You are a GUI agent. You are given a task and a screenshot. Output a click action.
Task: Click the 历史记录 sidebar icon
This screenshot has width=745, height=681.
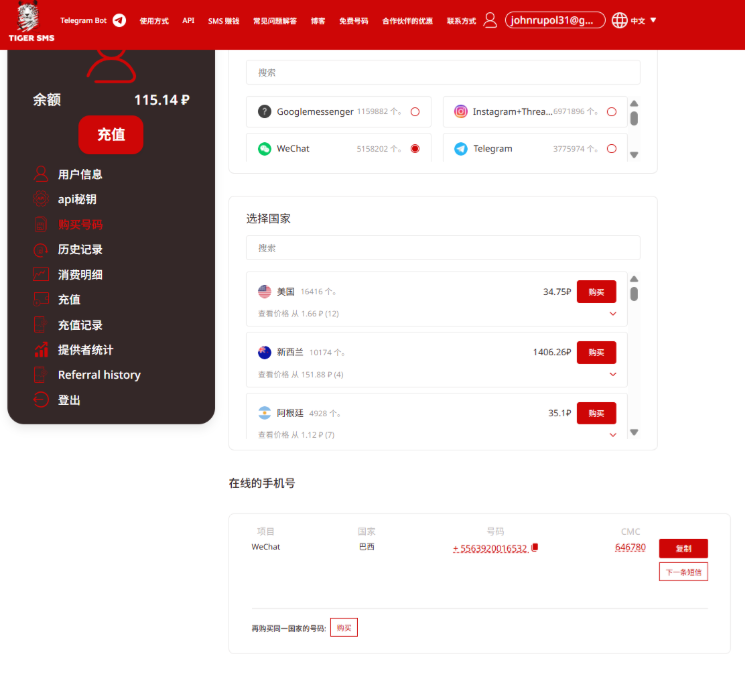(x=41, y=249)
